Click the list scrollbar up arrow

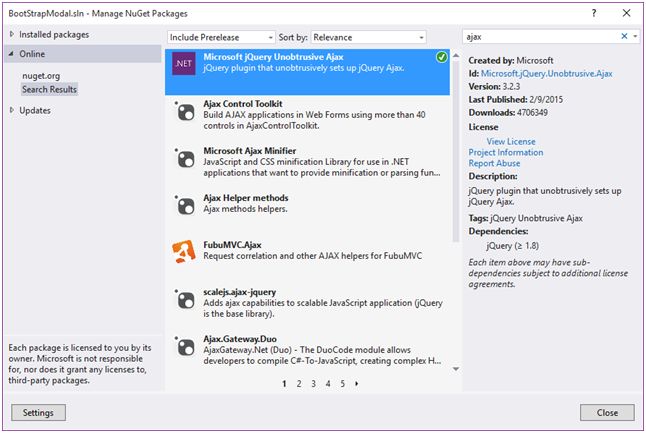click(x=456, y=55)
